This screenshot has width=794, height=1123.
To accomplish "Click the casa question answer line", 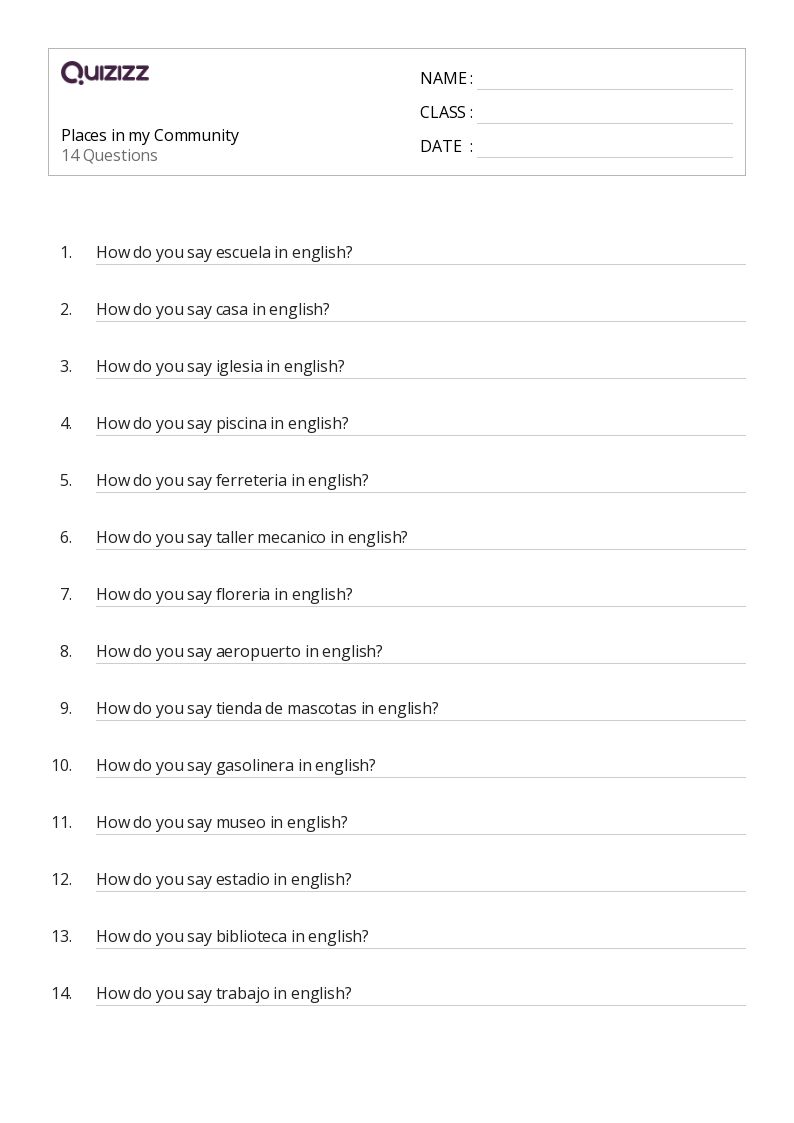I will [x=540, y=312].
